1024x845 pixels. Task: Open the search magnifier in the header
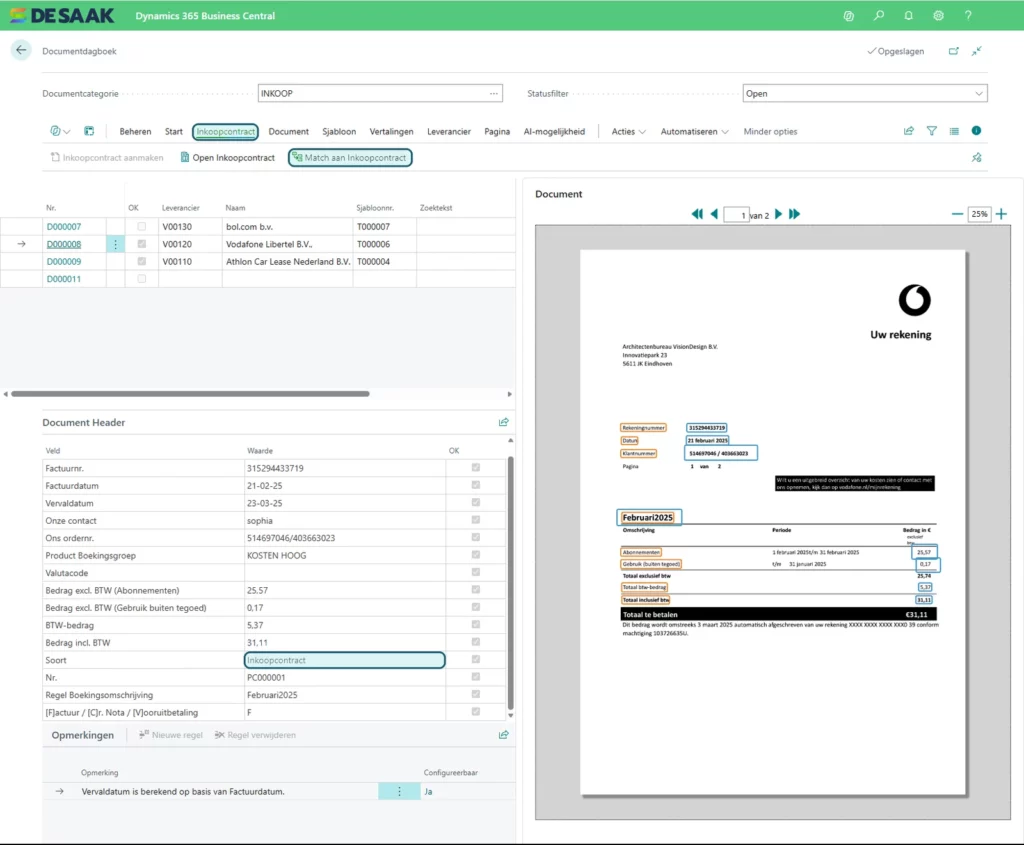[878, 16]
